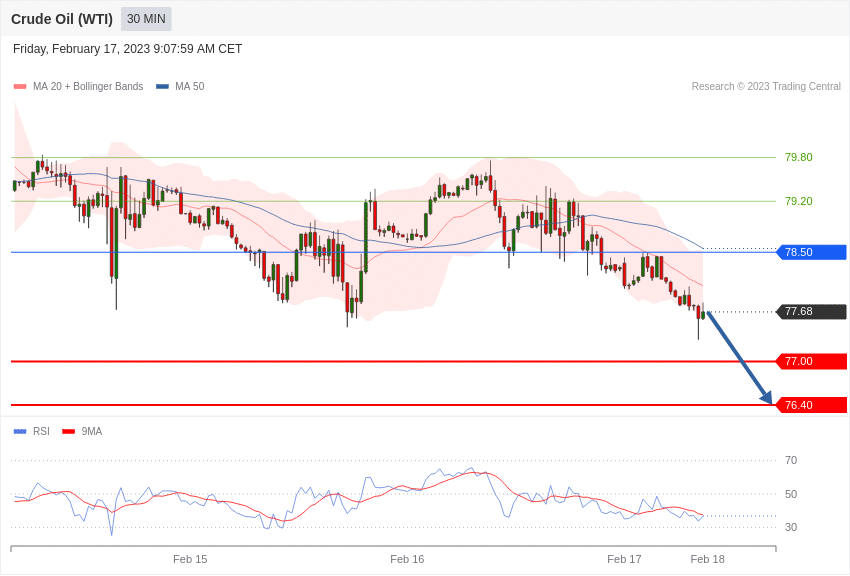
Task: Click the 79.20 resistance level label
Action: (799, 201)
